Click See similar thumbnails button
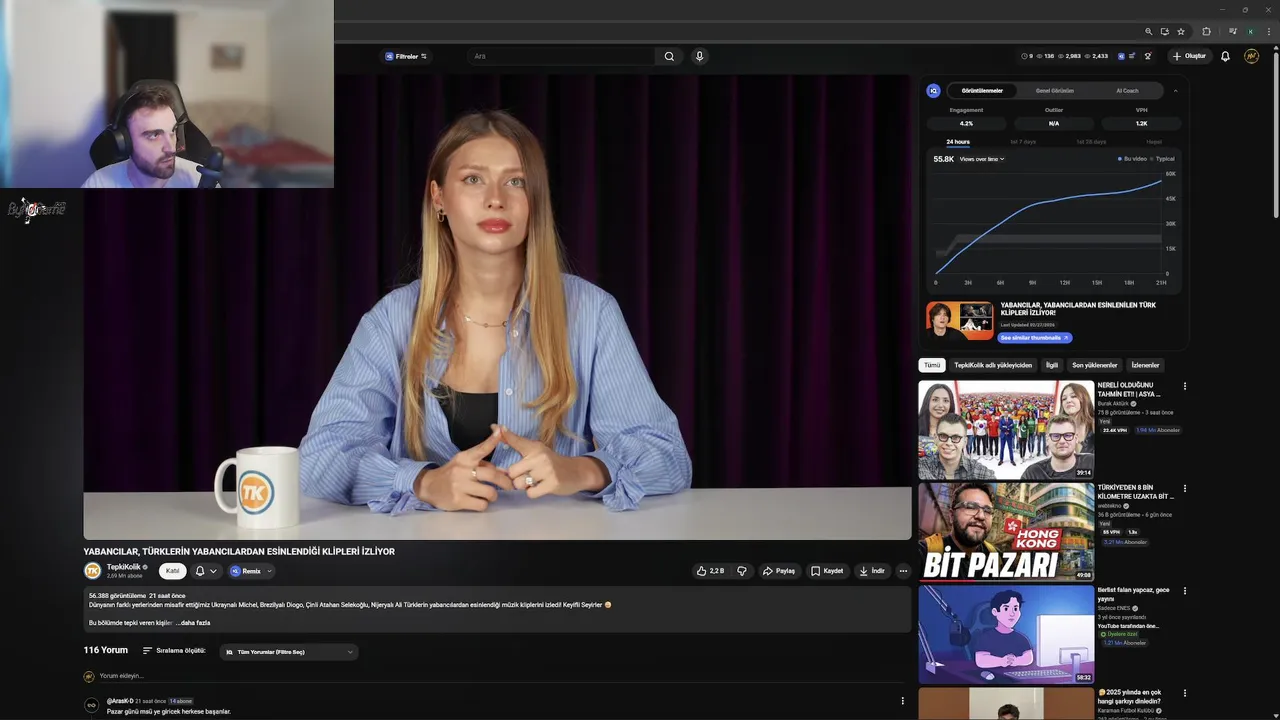The image size is (1280, 720). click(1036, 338)
